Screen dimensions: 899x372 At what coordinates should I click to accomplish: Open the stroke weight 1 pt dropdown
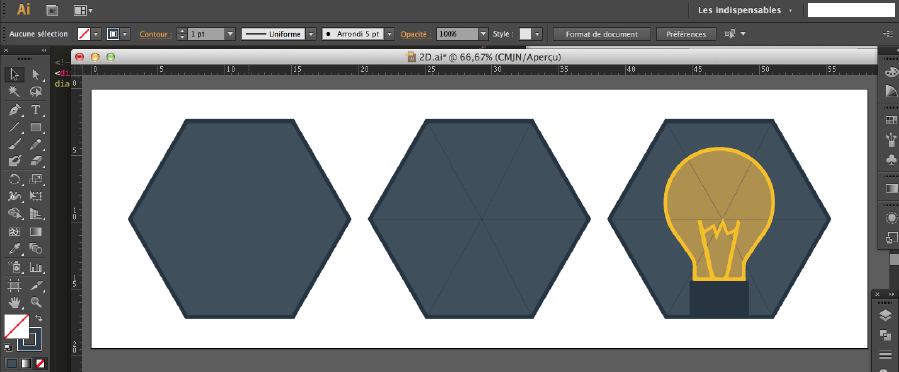230,34
